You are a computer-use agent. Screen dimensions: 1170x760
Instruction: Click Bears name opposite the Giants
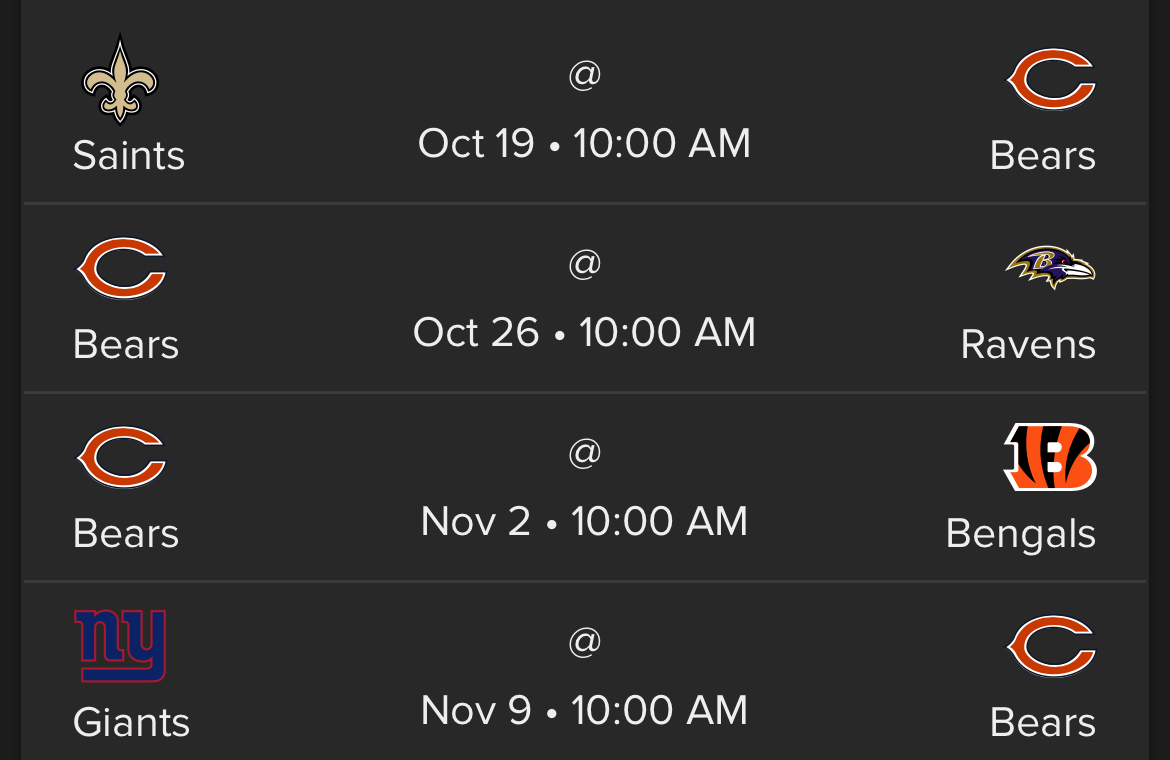[x=1042, y=723]
